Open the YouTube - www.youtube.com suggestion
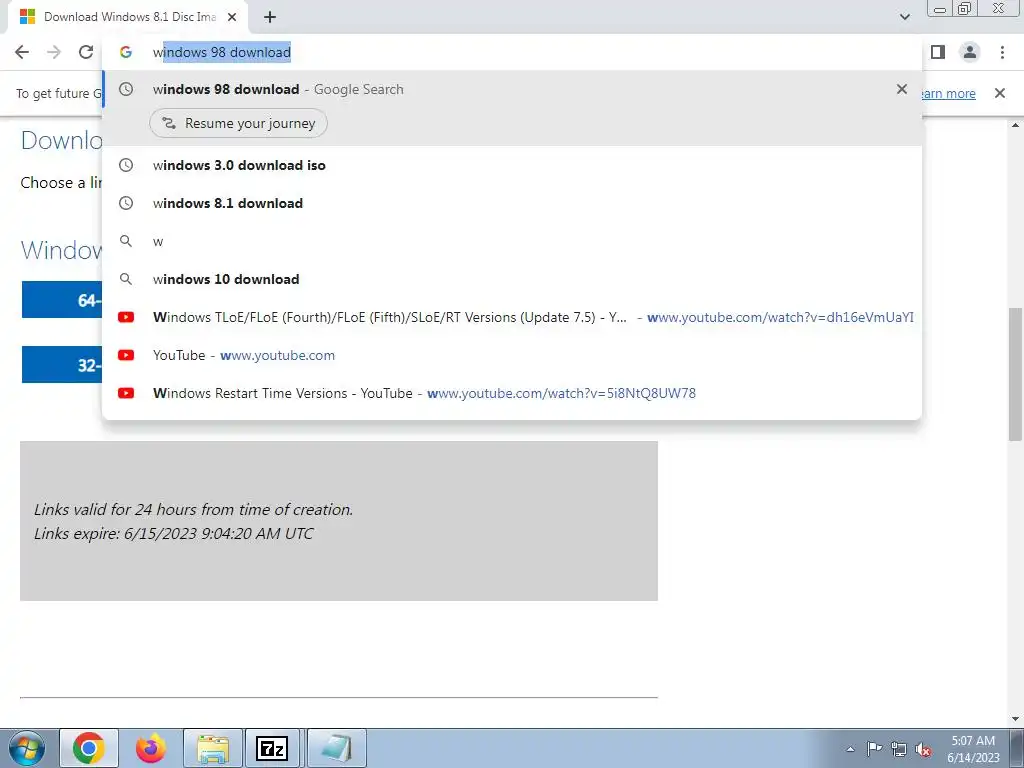The width and height of the screenshot is (1024, 768). pos(512,355)
